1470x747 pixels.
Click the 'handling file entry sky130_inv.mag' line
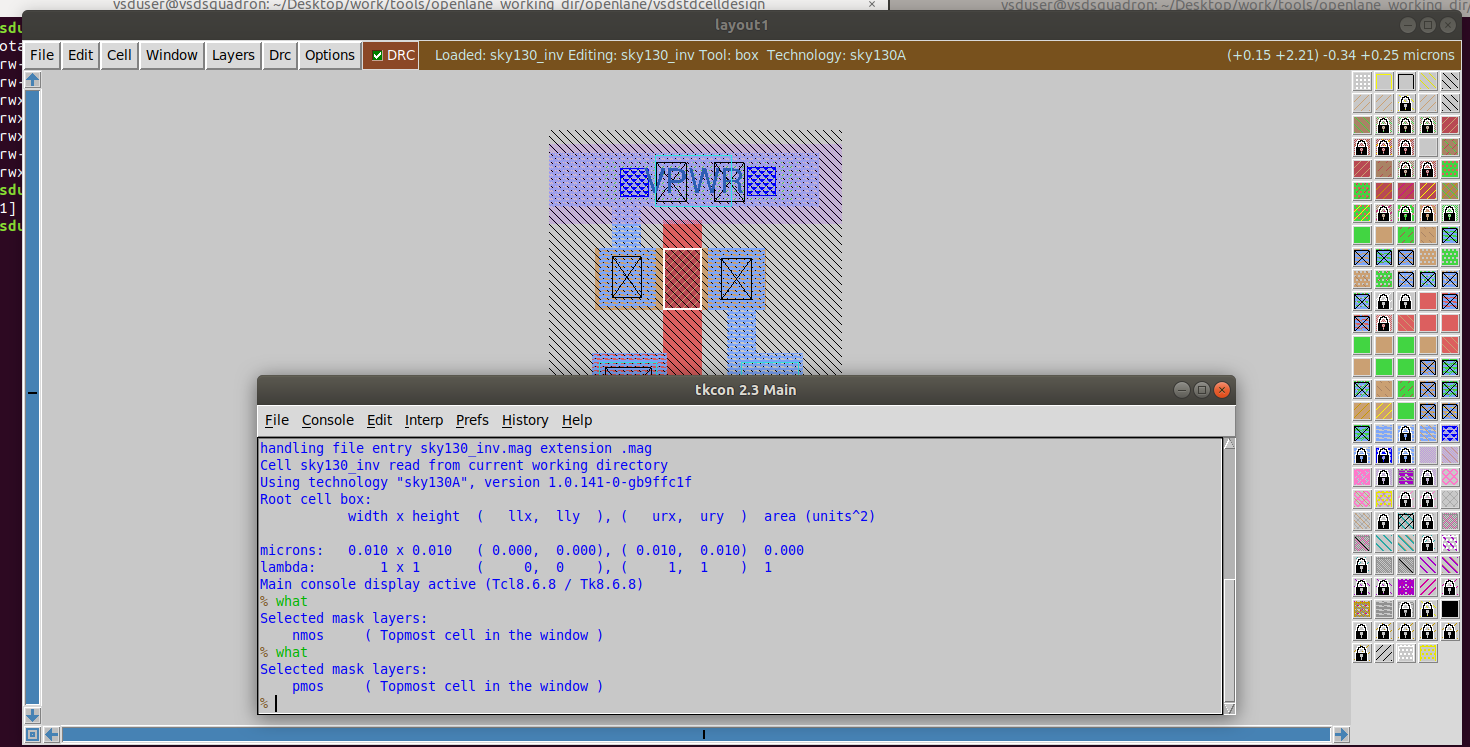(x=456, y=448)
